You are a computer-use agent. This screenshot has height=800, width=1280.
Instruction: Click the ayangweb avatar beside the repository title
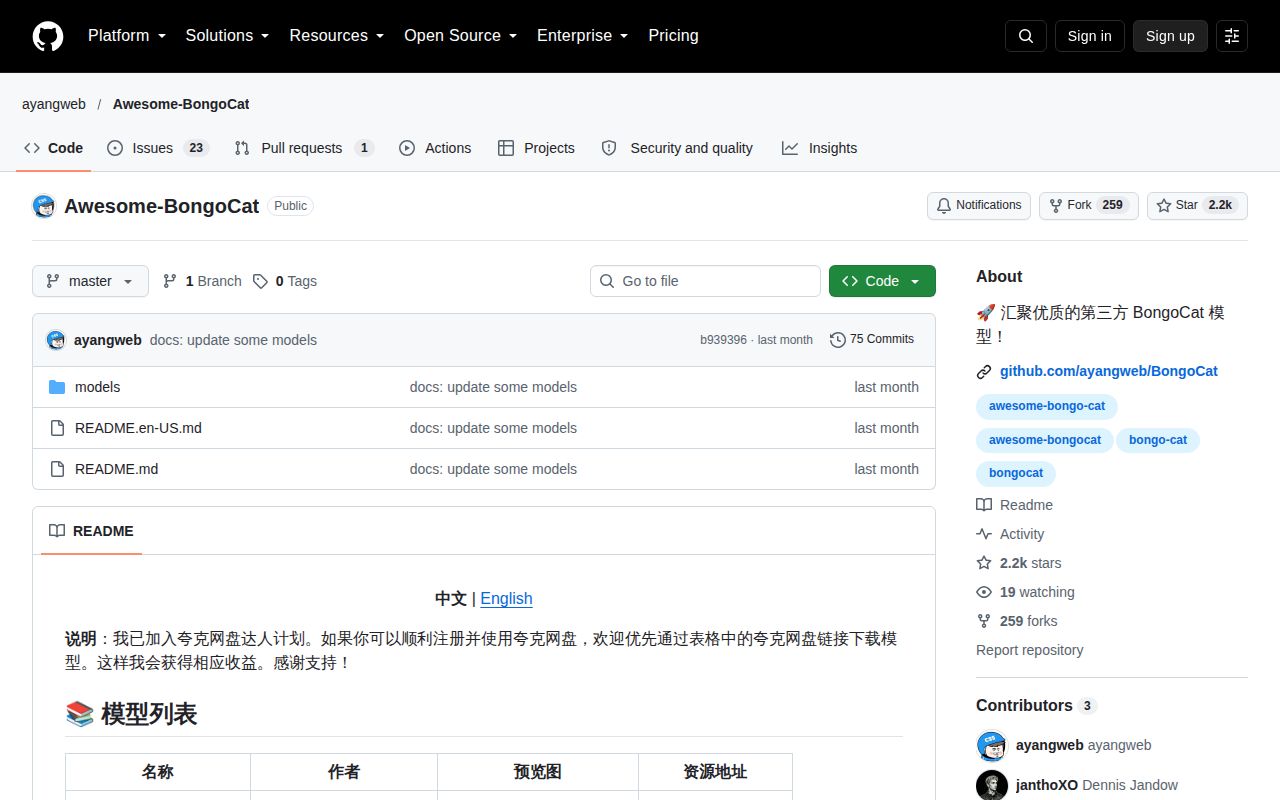click(44, 206)
